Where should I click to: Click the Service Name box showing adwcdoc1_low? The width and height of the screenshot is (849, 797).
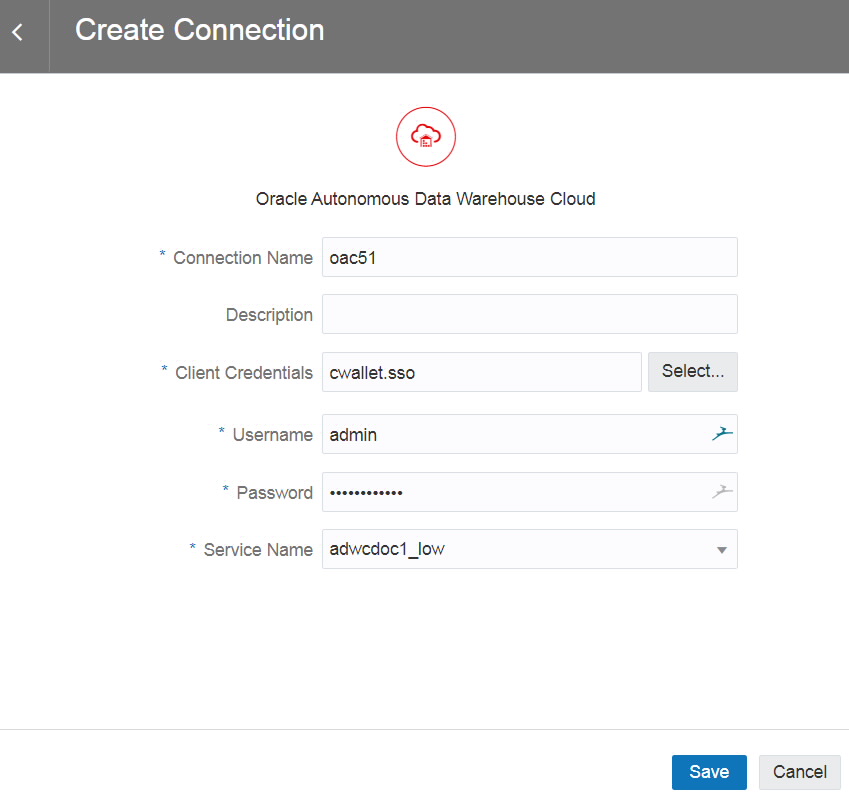point(500,549)
